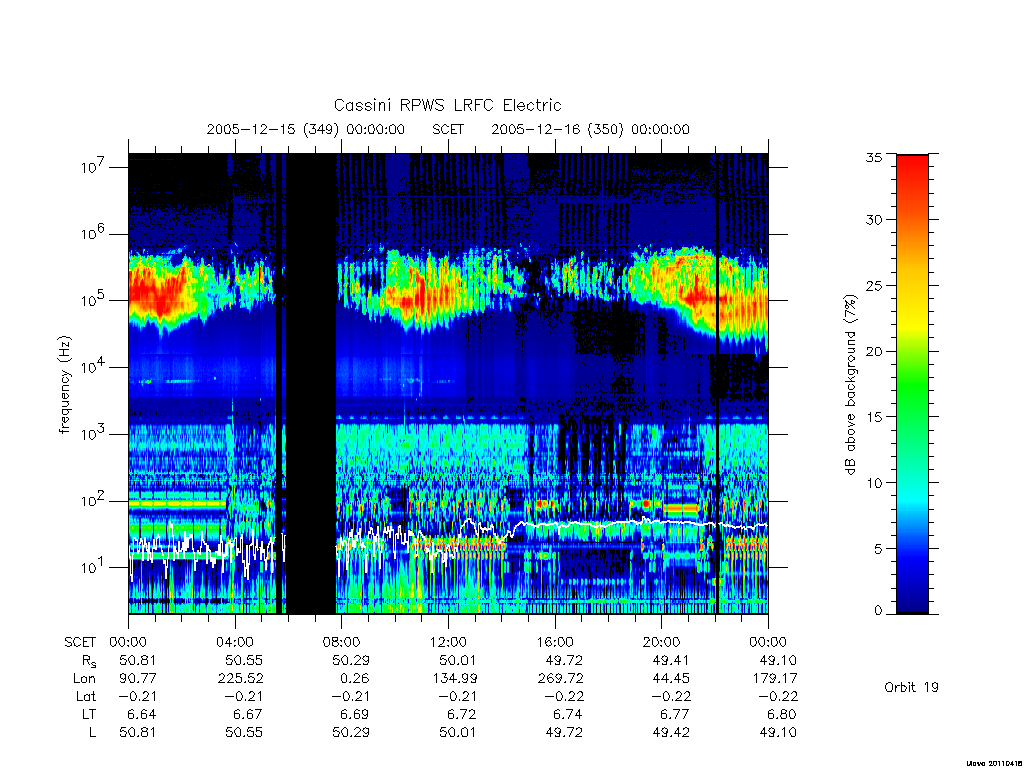Click the 'Lon' row label
The height and width of the screenshot is (768, 1024).
coord(84,679)
